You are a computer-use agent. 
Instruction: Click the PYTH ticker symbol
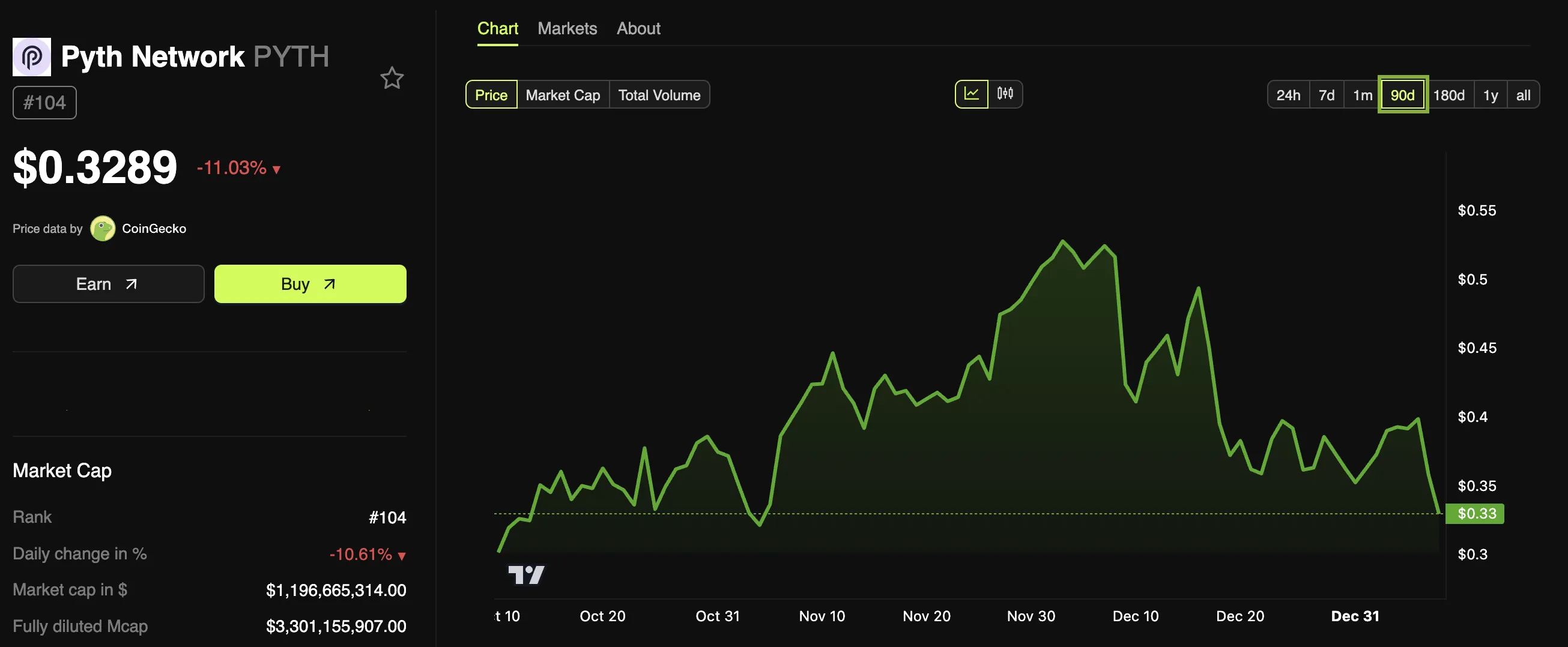click(291, 57)
